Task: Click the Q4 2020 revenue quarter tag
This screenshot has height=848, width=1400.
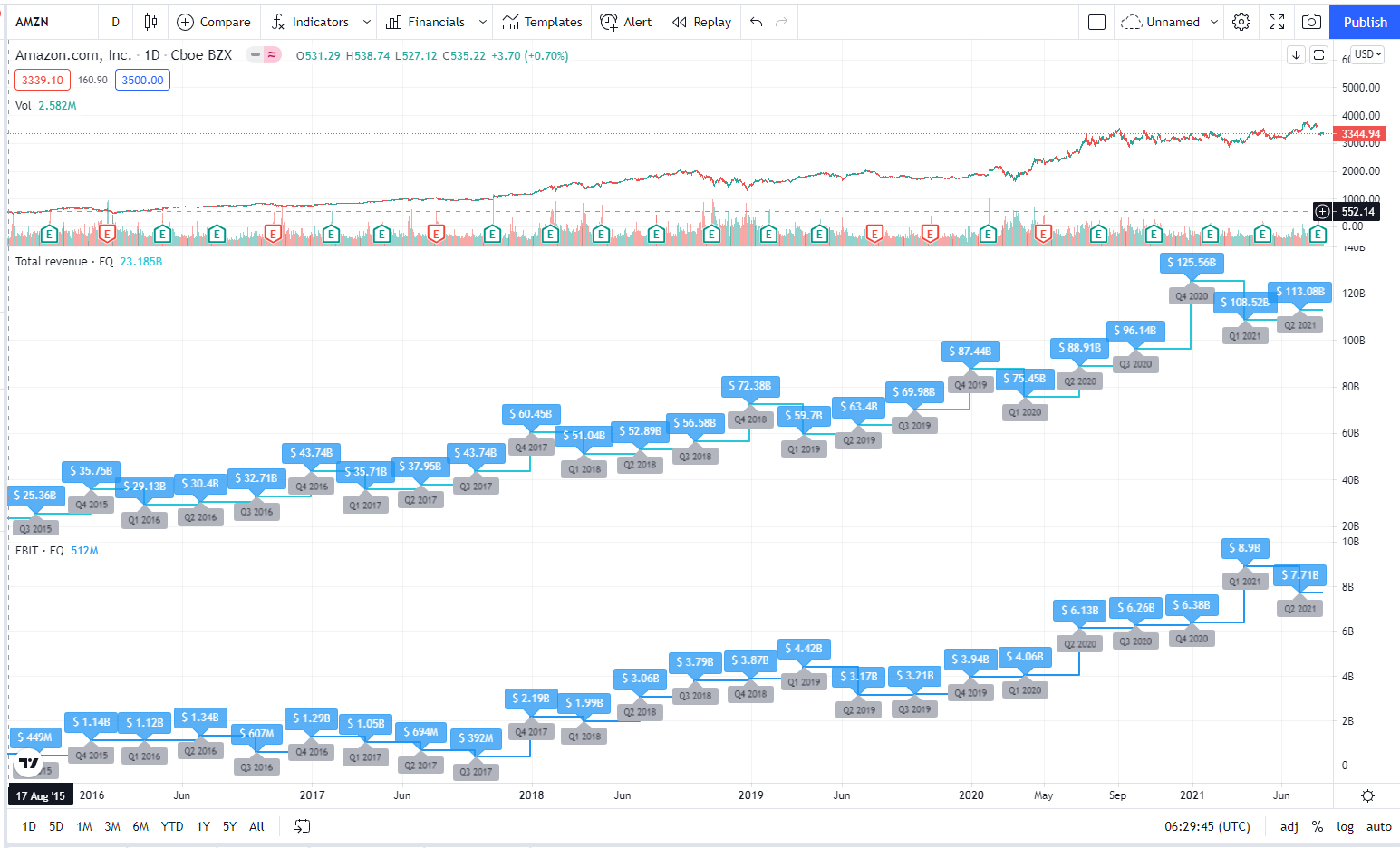Action: [x=1192, y=296]
